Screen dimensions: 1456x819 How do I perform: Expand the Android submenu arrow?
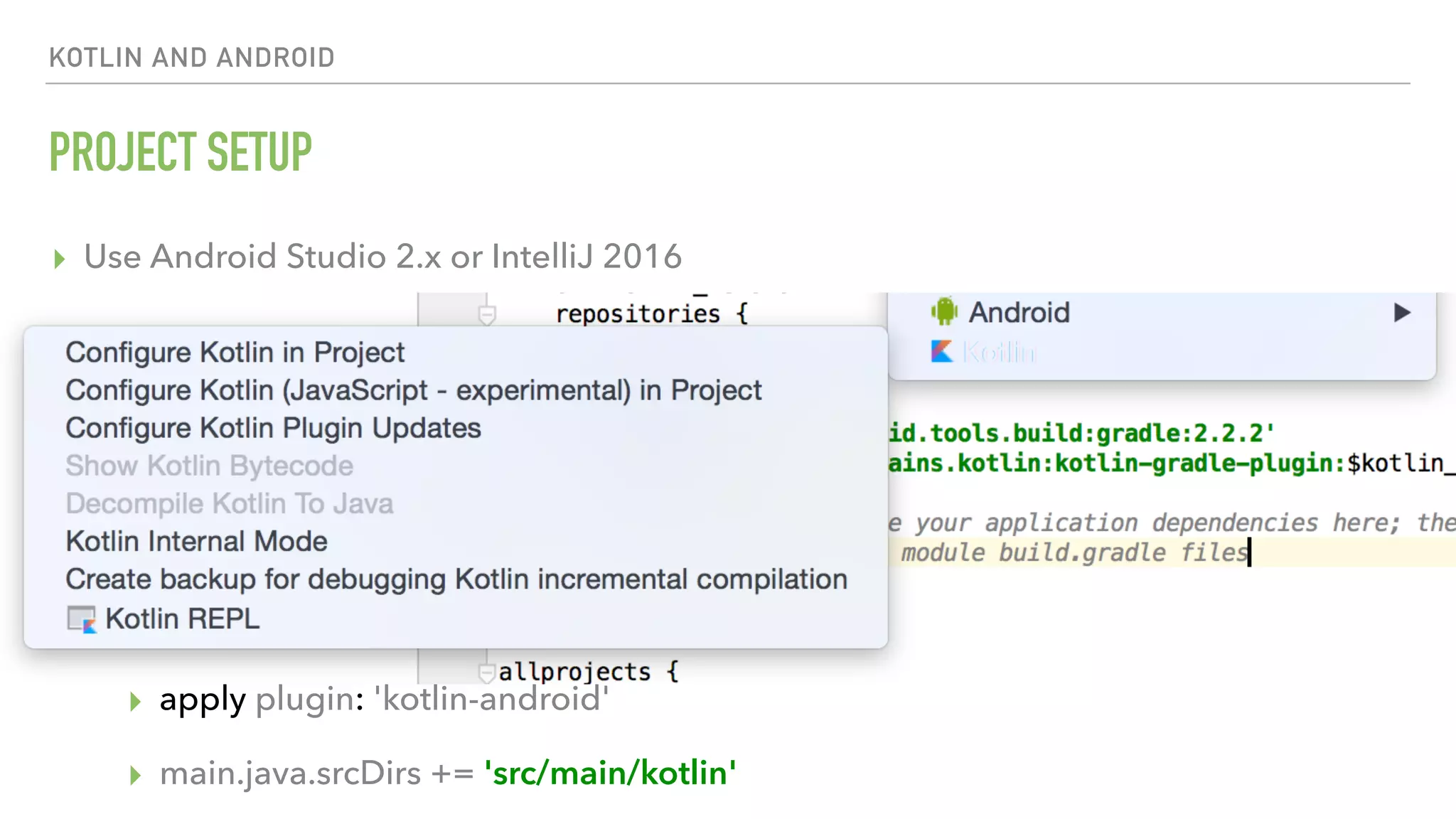(x=1402, y=313)
